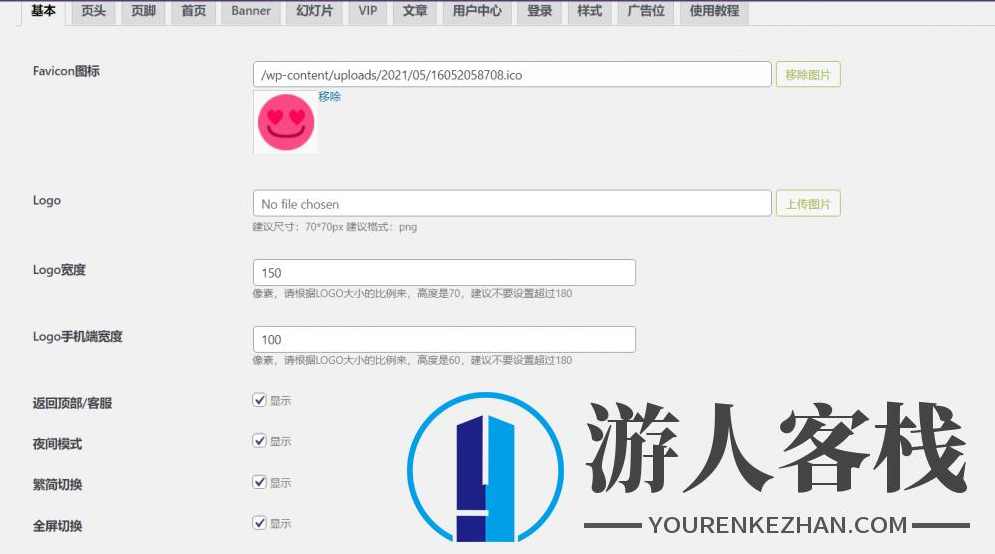
Task: Click the Logo file input field
Action: pos(512,204)
